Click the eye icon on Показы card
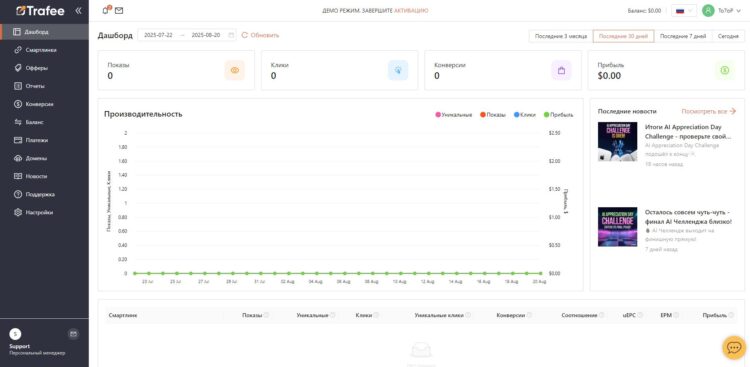The height and width of the screenshot is (367, 750). tap(234, 70)
